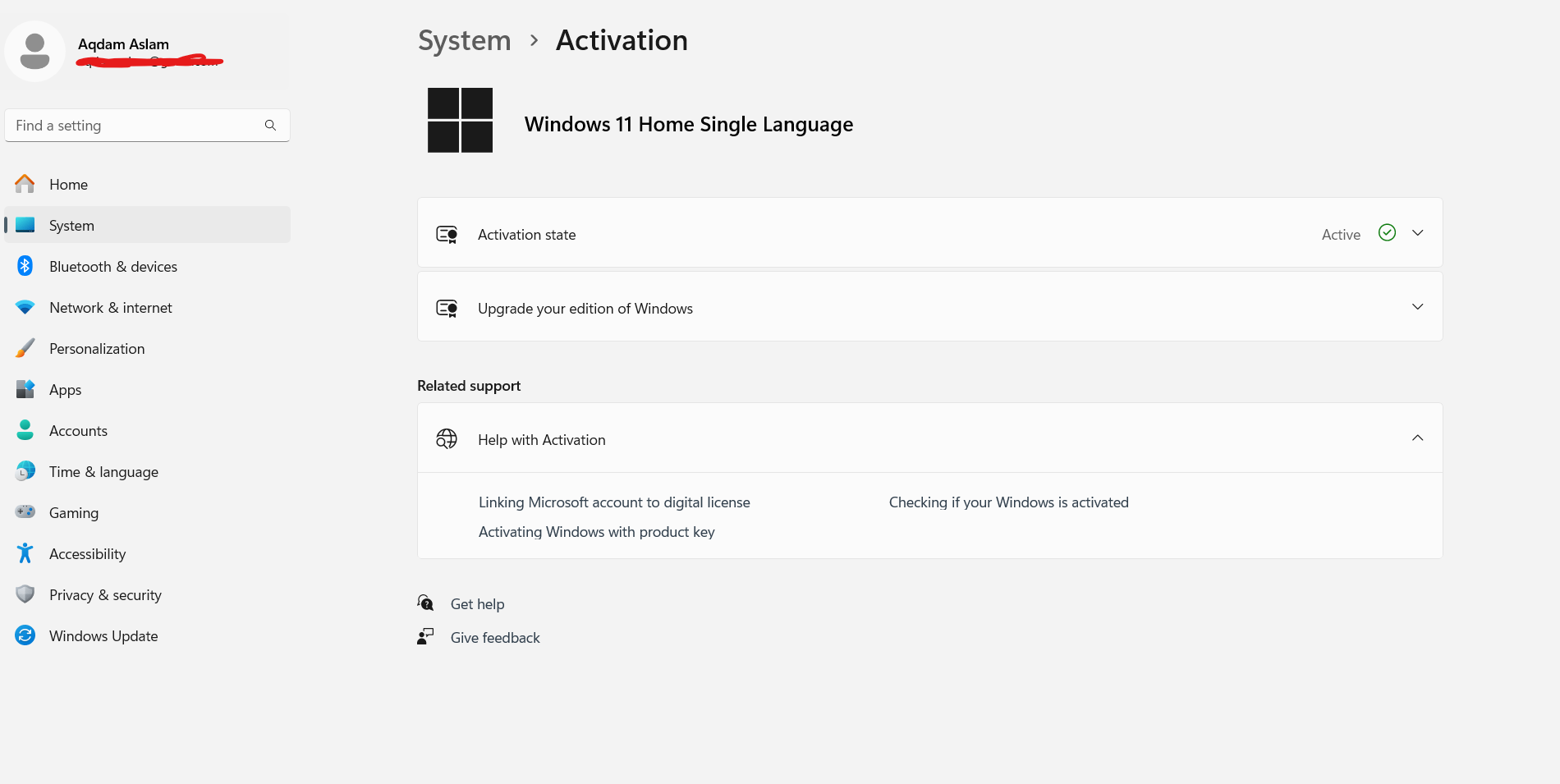Click the Get help icon
Screen dimensions: 1560x784
[425, 603]
